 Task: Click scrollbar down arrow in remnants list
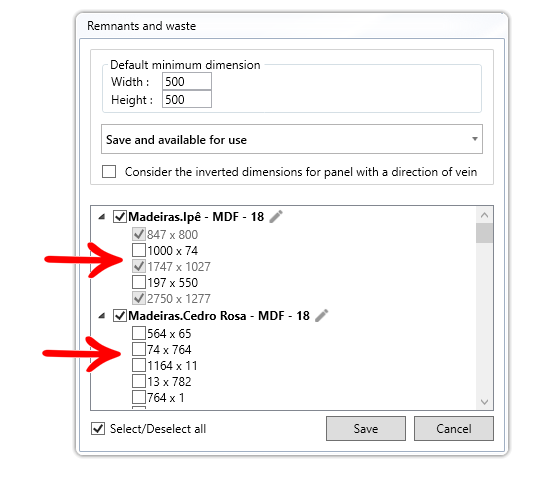pos(484,402)
